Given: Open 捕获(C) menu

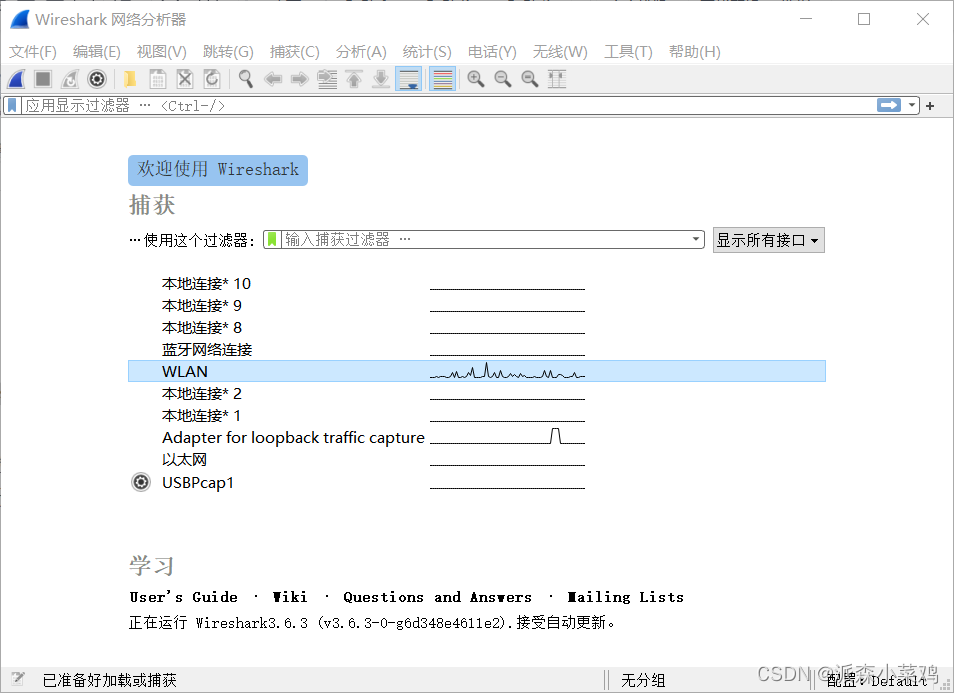Looking at the screenshot, I should coord(294,52).
